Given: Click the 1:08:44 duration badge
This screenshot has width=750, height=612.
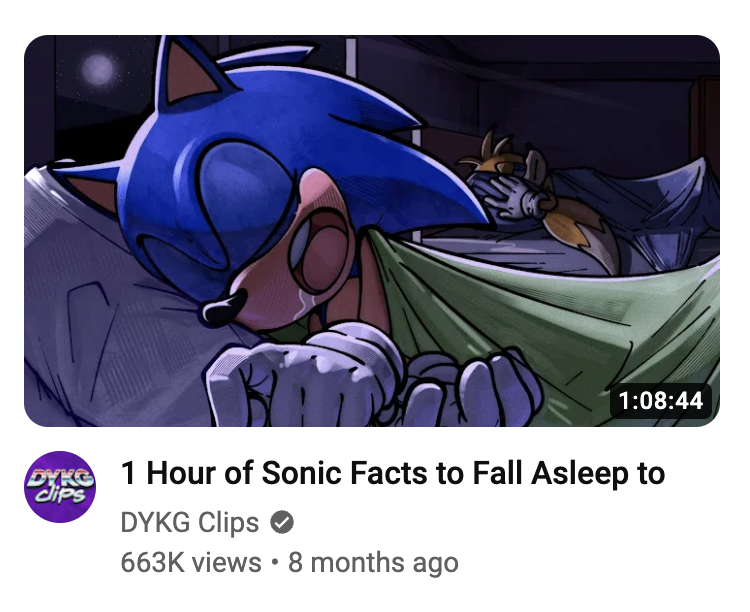Looking at the screenshot, I should (660, 401).
